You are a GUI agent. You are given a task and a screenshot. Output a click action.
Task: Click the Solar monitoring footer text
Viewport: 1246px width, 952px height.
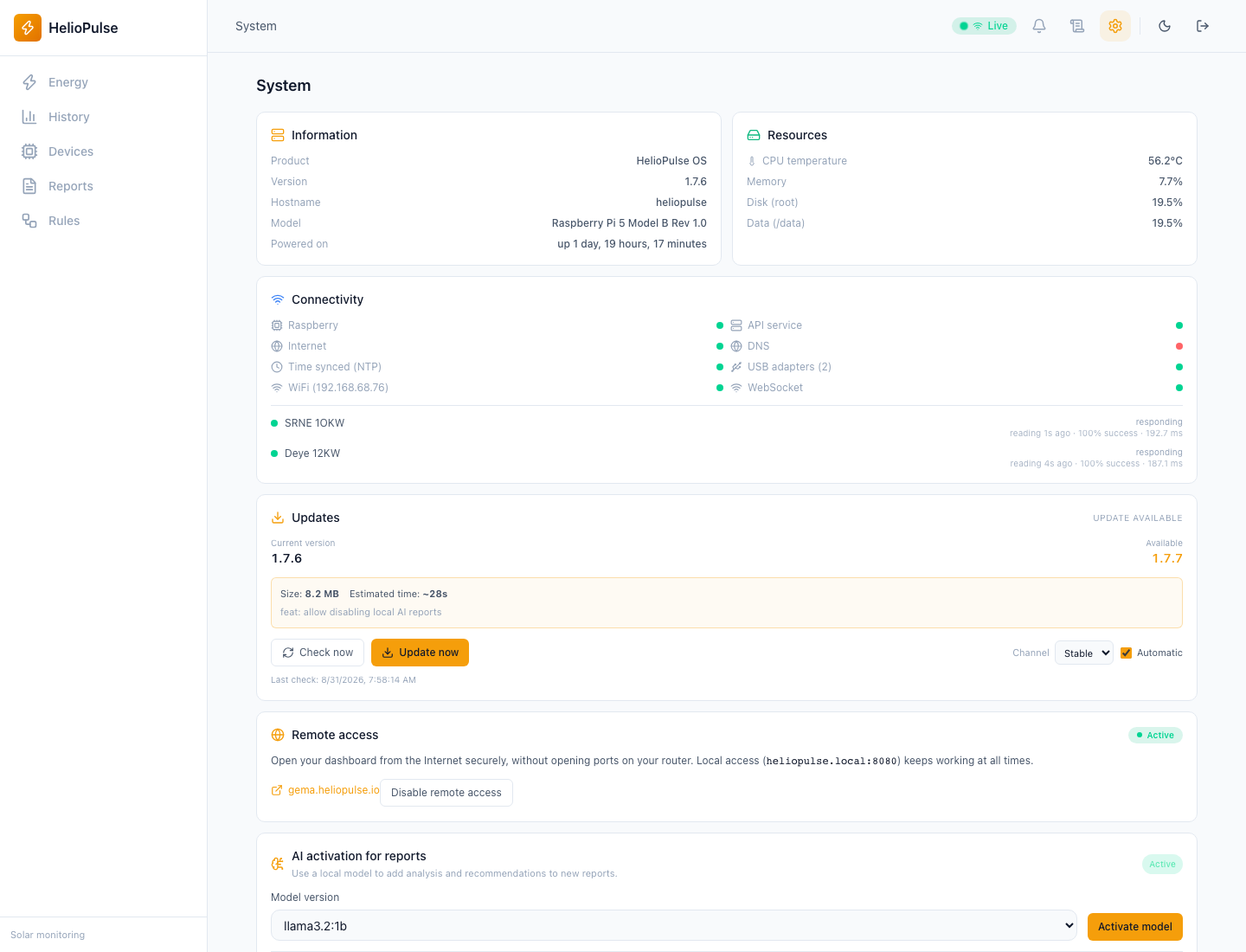pyautogui.click(x=48, y=935)
